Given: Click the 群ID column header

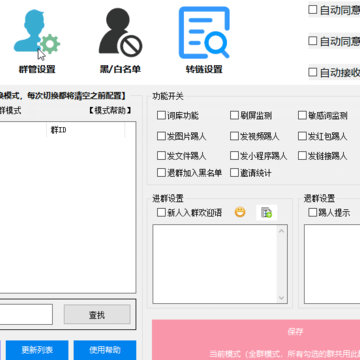Looking at the screenshot, I should coord(86,130).
